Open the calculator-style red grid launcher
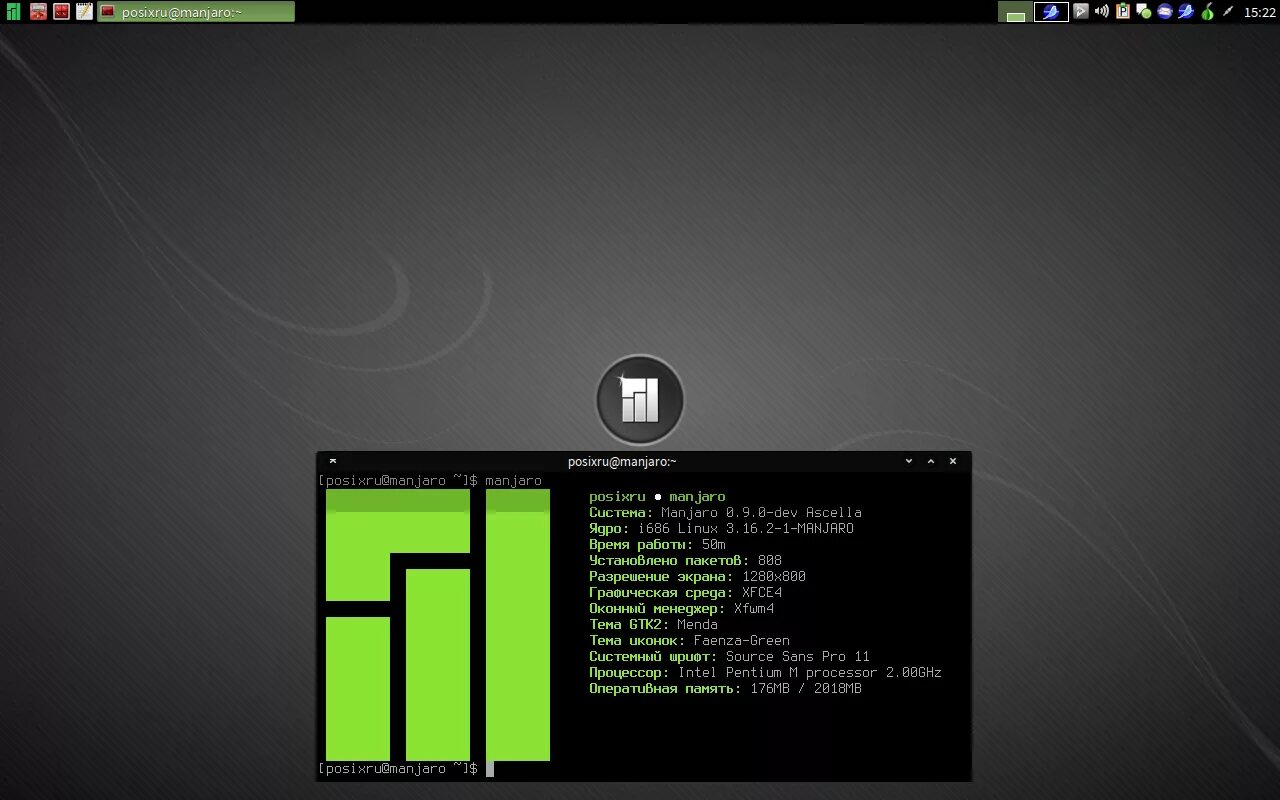 point(61,12)
